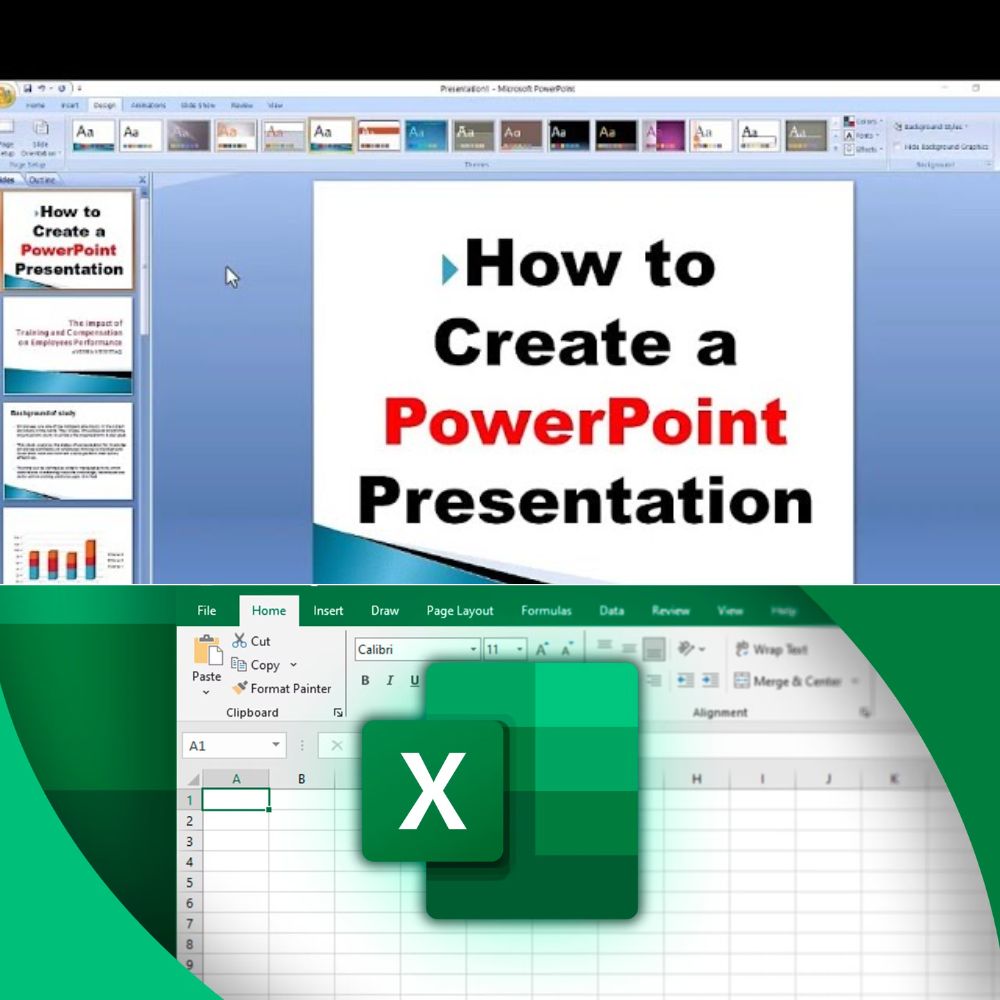Open the Excel font name dropdown
Screen dimensions: 1000x1000
click(473, 649)
